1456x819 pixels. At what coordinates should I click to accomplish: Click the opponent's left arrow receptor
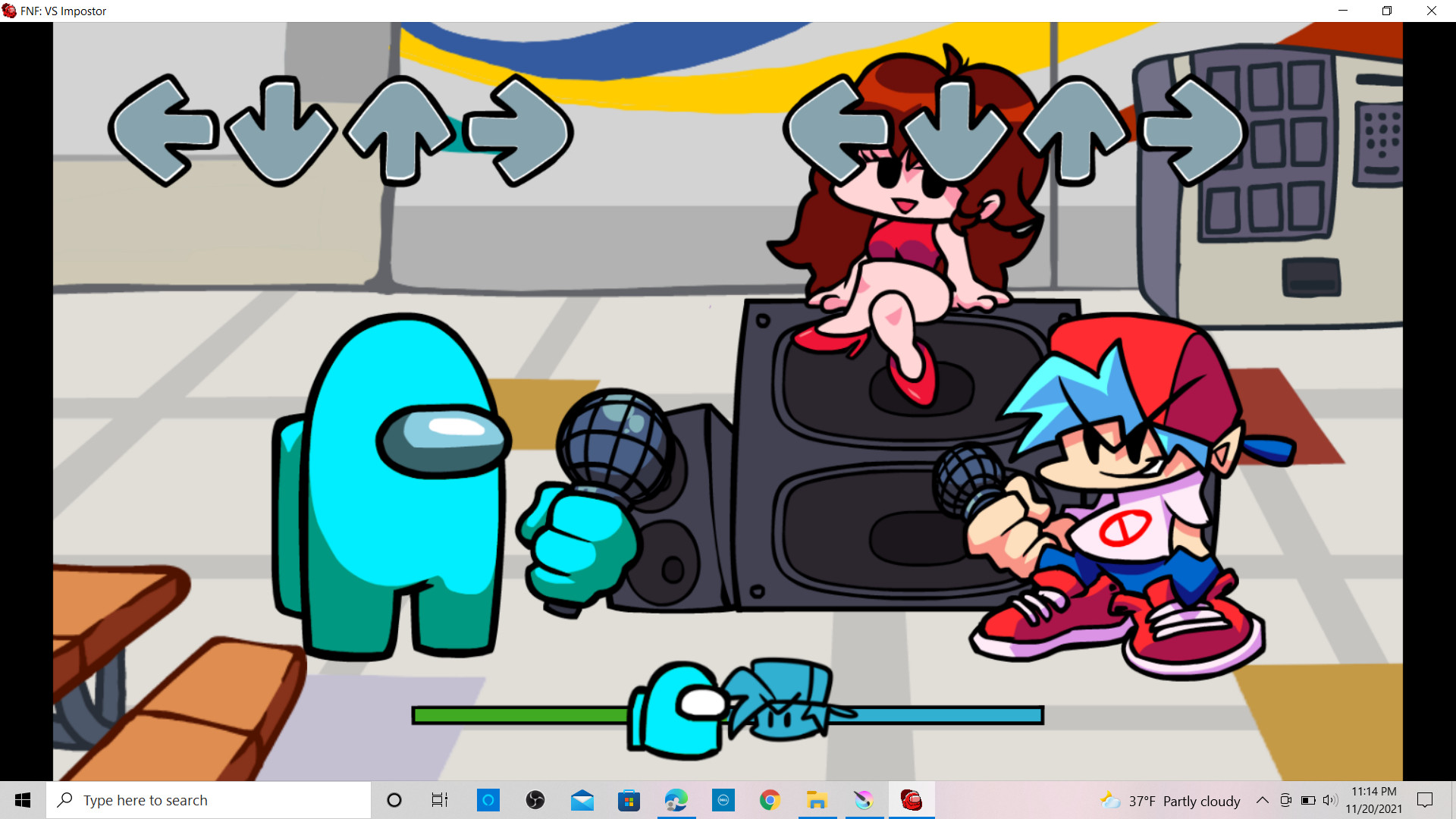(x=163, y=130)
